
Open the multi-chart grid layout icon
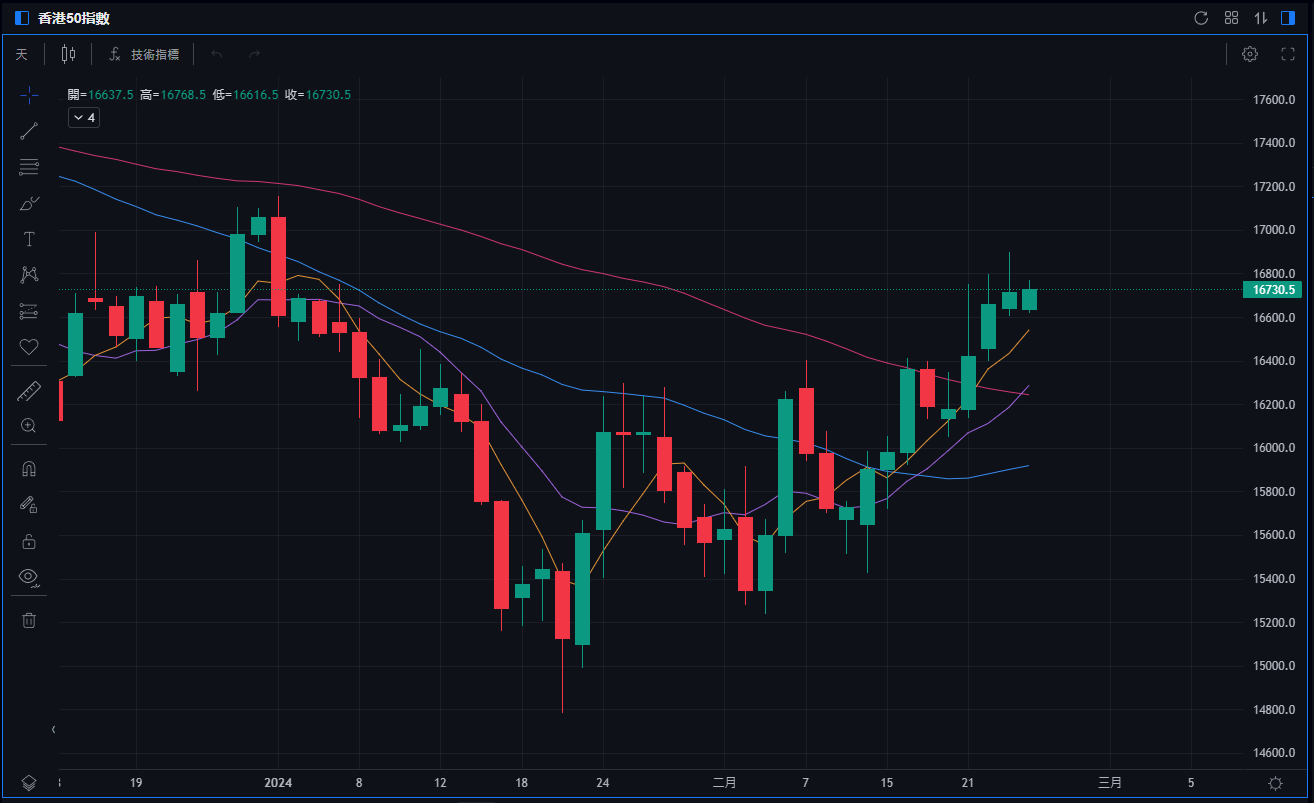click(x=1231, y=18)
